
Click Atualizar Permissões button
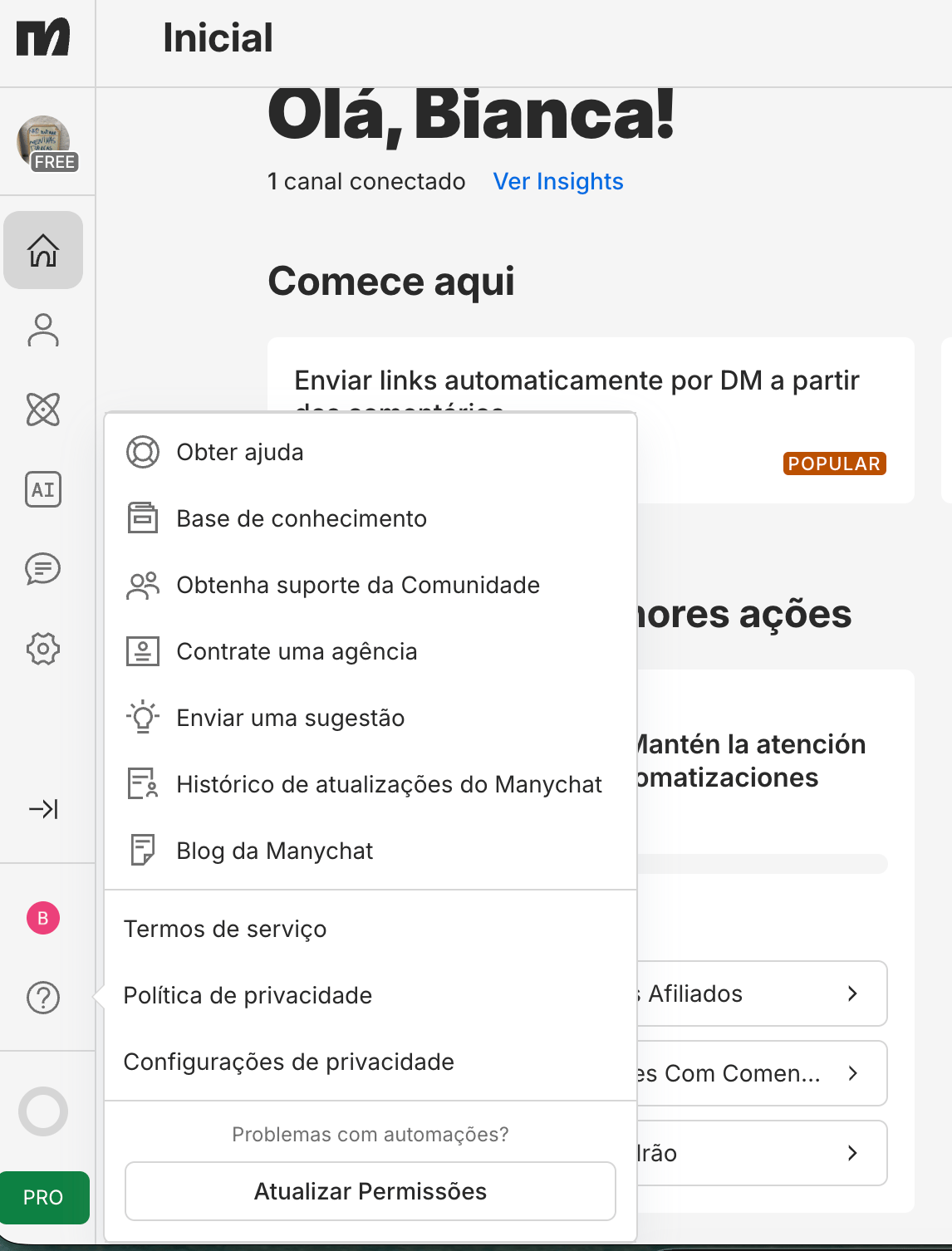tap(370, 1191)
